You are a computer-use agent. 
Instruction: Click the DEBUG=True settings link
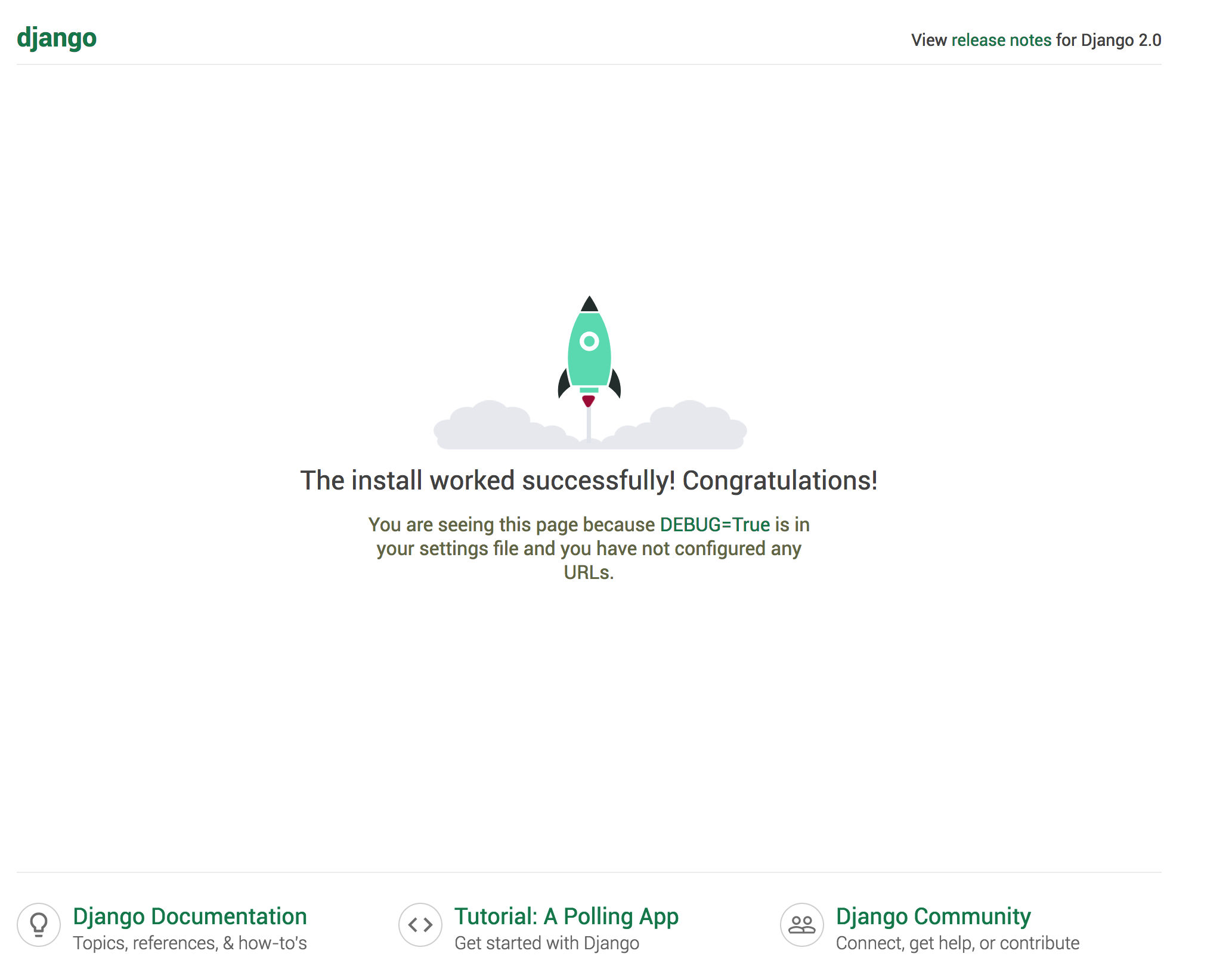(x=715, y=524)
